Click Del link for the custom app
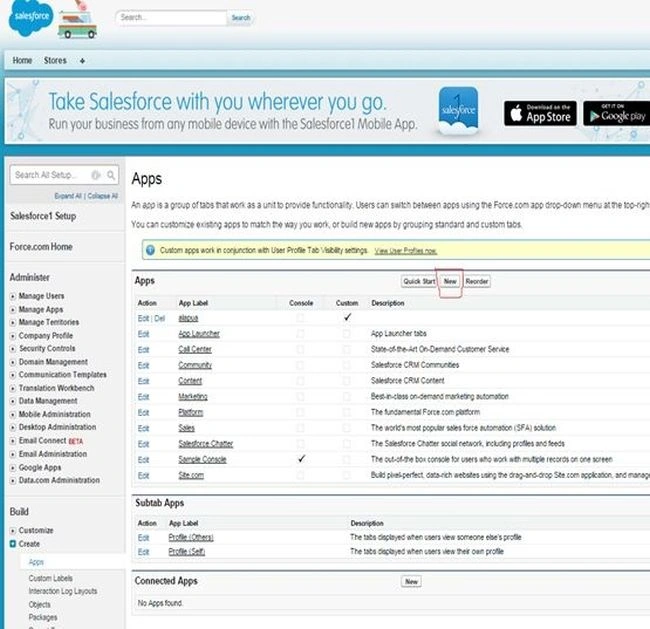Image resolution: width=650 pixels, height=629 pixels. [160, 318]
